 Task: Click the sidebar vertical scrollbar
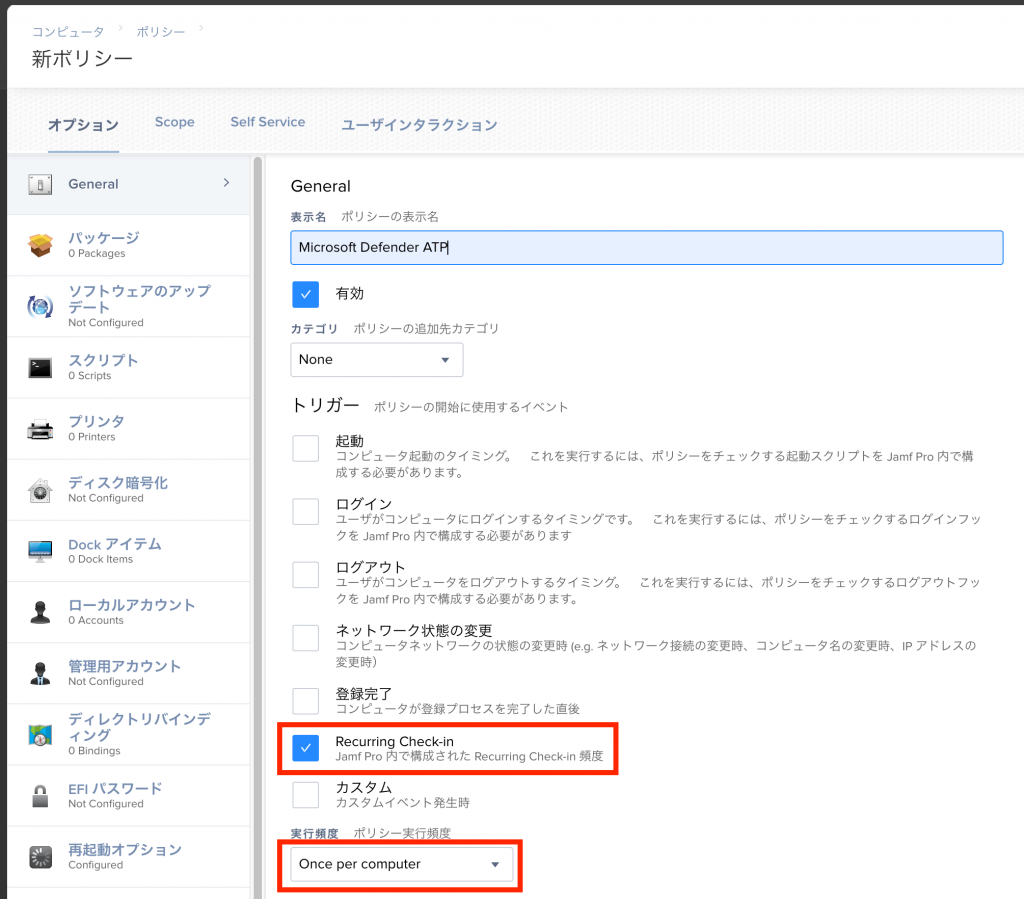[x=258, y=528]
